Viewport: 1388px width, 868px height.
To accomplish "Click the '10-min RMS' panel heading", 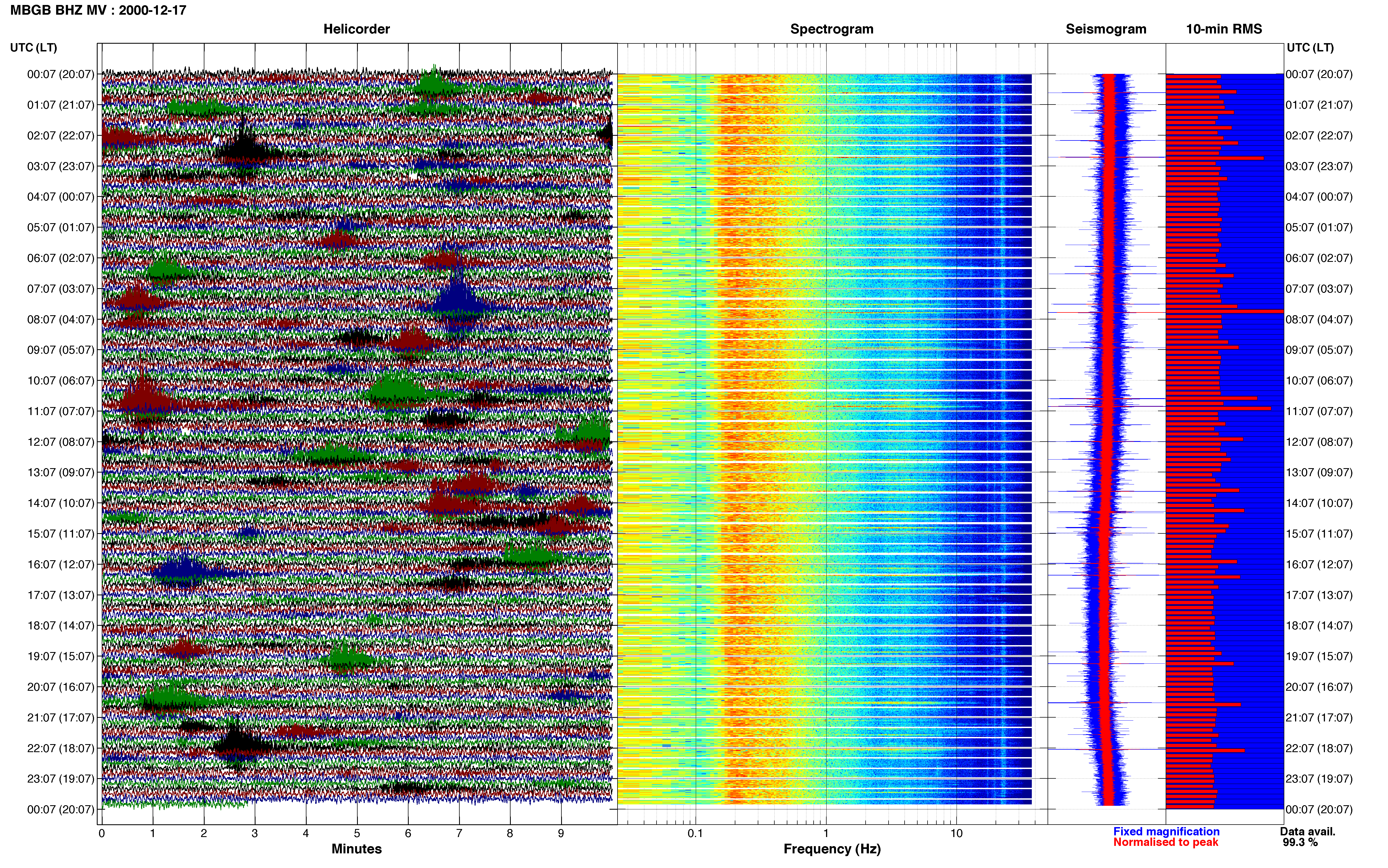I will [x=1224, y=29].
